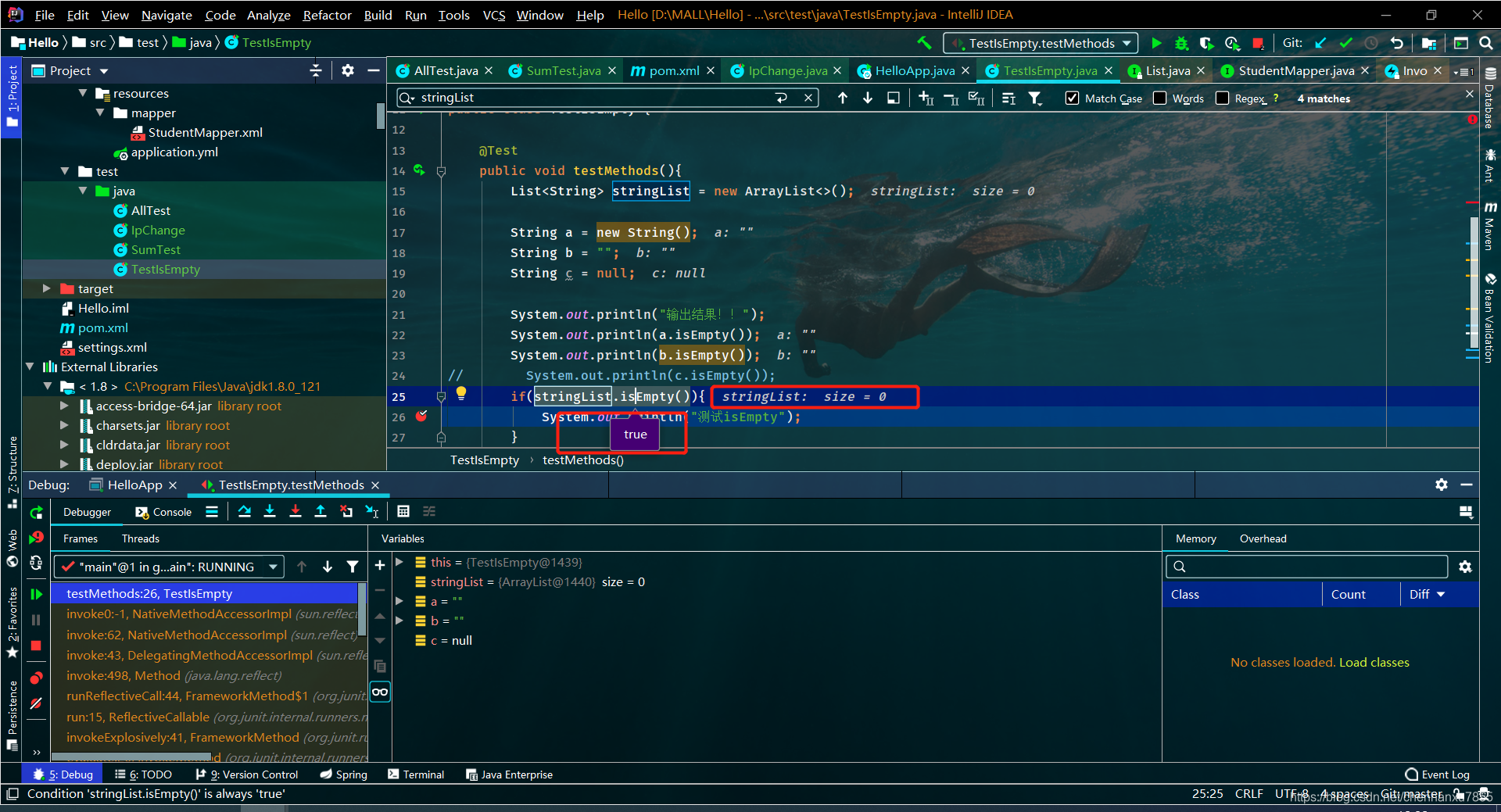This screenshot has height=812, width=1501.
Task: Run tests with Coverage icon
Action: pyautogui.click(x=1206, y=43)
